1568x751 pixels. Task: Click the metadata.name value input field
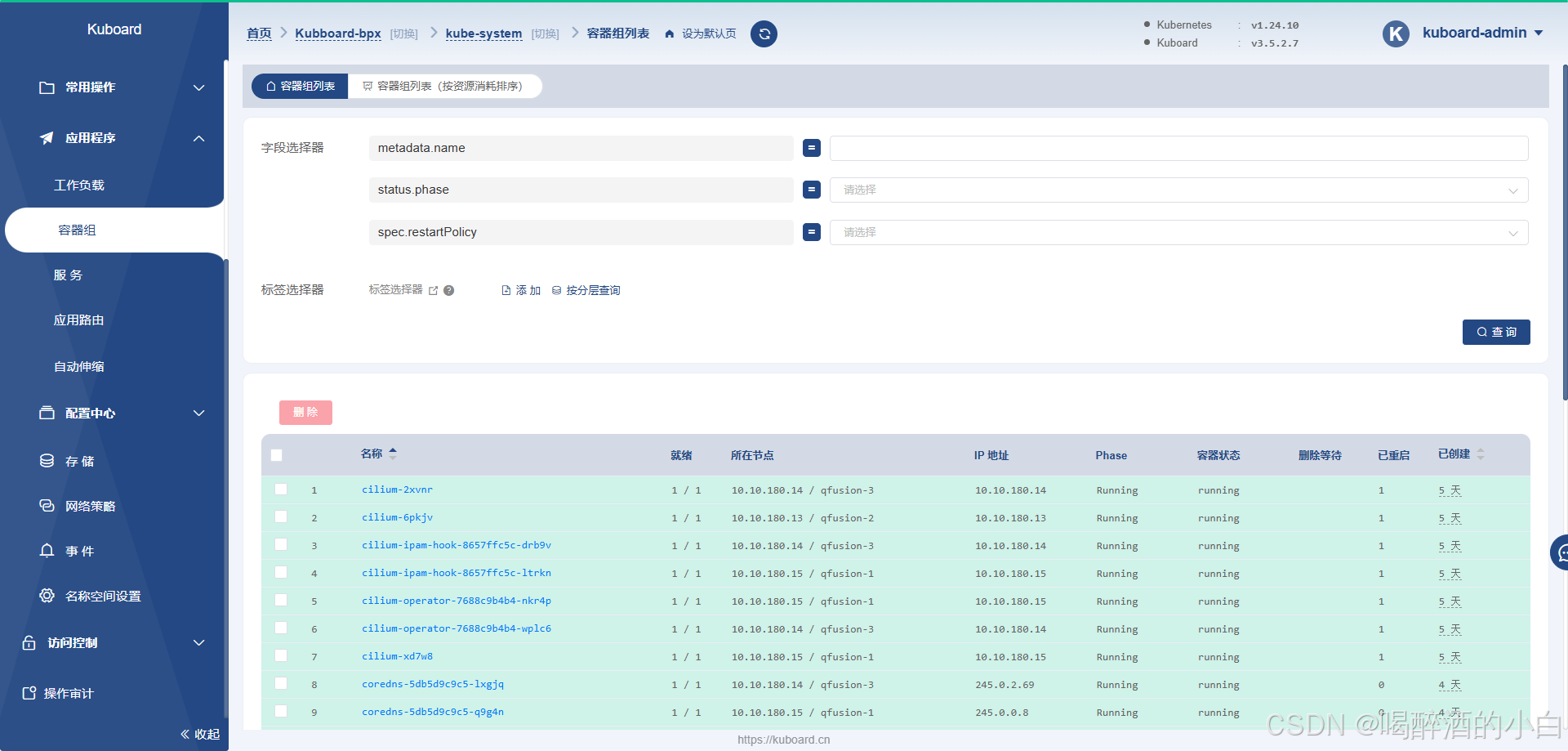pos(1178,148)
